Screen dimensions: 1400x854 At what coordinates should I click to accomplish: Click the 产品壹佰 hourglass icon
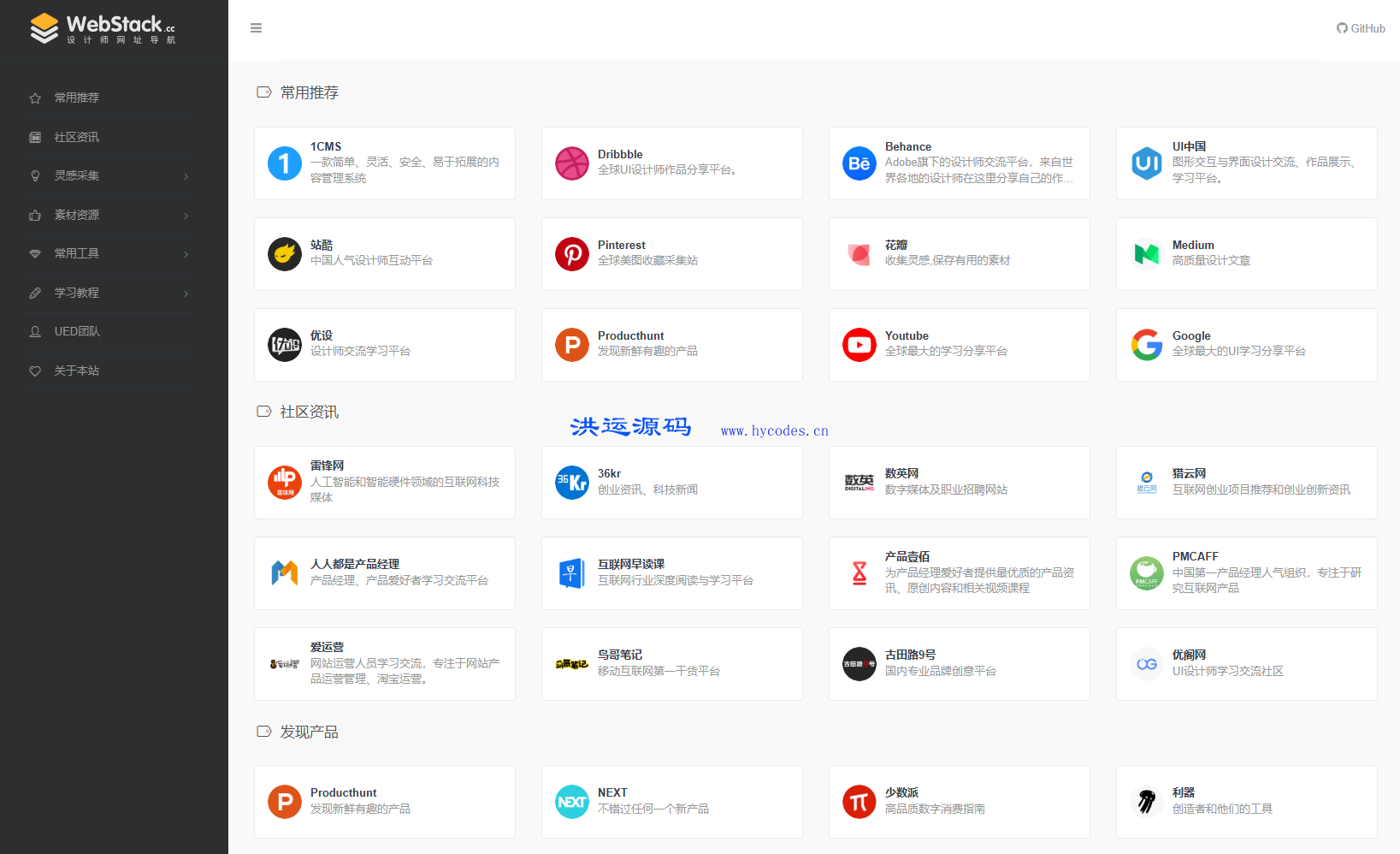click(x=859, y=573)
